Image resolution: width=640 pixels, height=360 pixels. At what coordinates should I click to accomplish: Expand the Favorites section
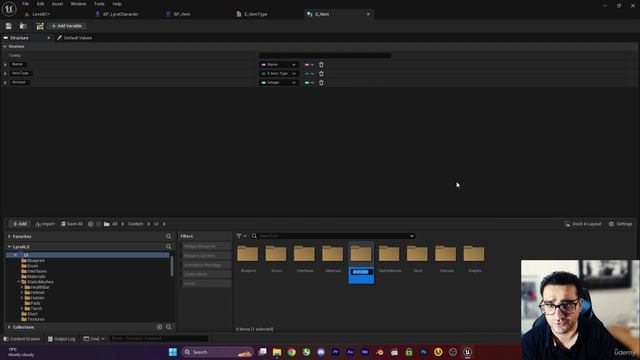tap(9, 236)
